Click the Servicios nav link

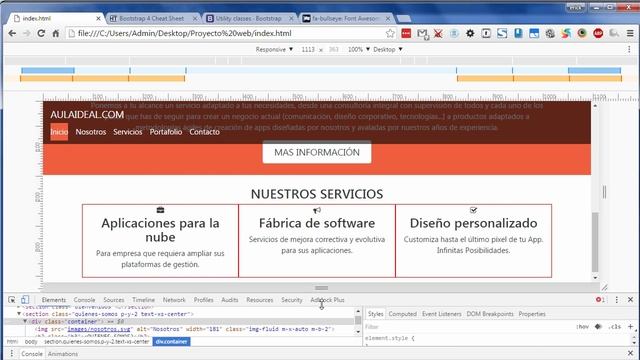[128, 132]
